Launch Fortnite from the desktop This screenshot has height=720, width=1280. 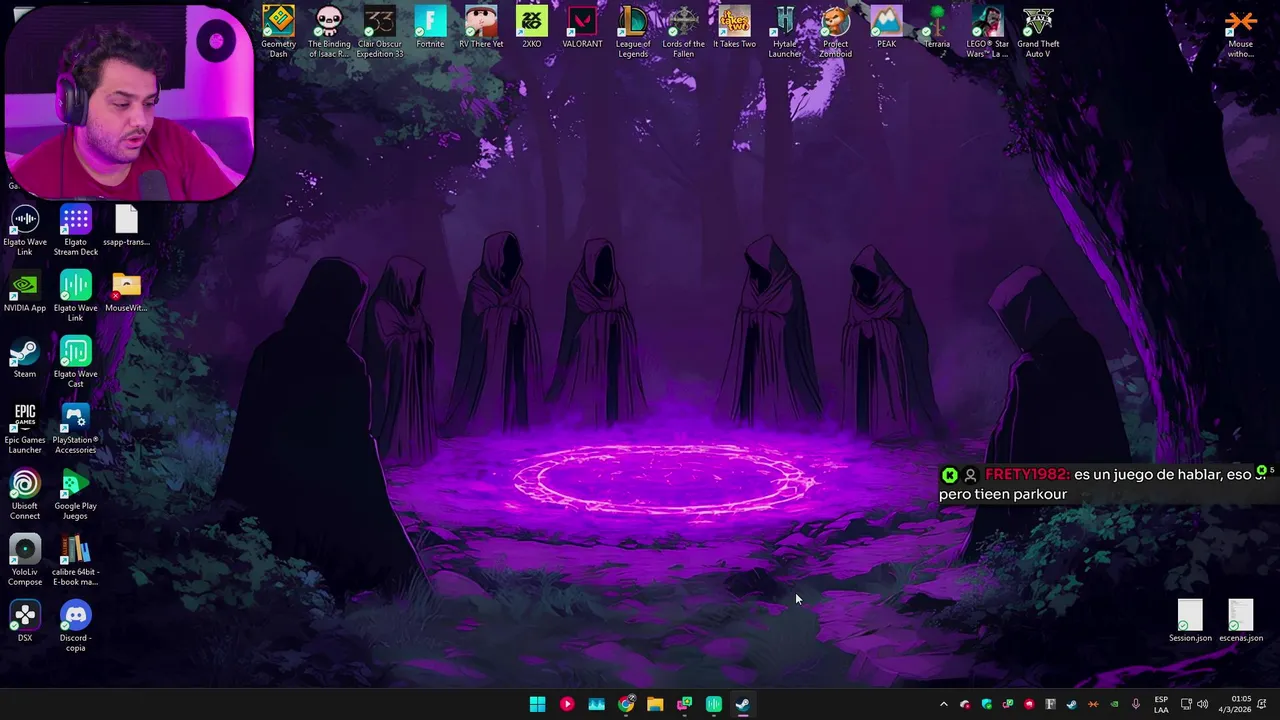(x=430, y=27)
